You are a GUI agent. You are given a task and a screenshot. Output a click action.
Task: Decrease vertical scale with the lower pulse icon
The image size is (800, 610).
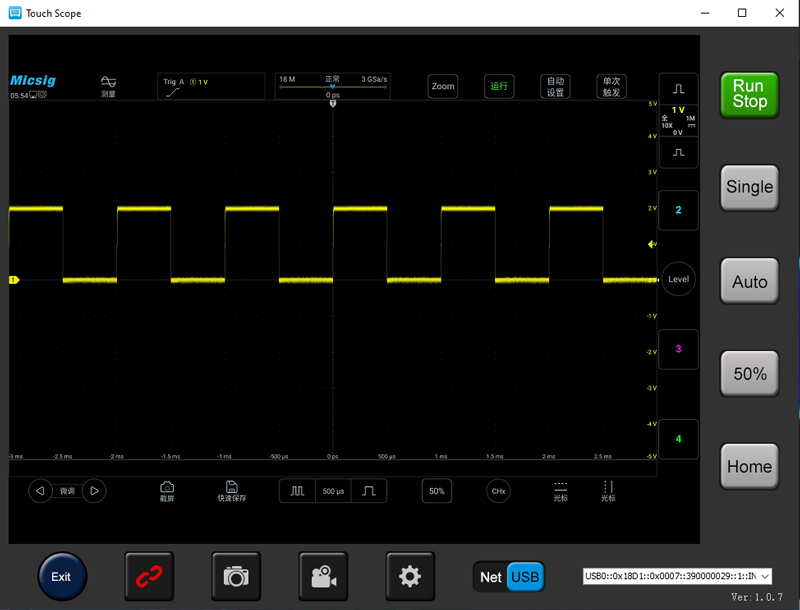click(x=679, y=152)
